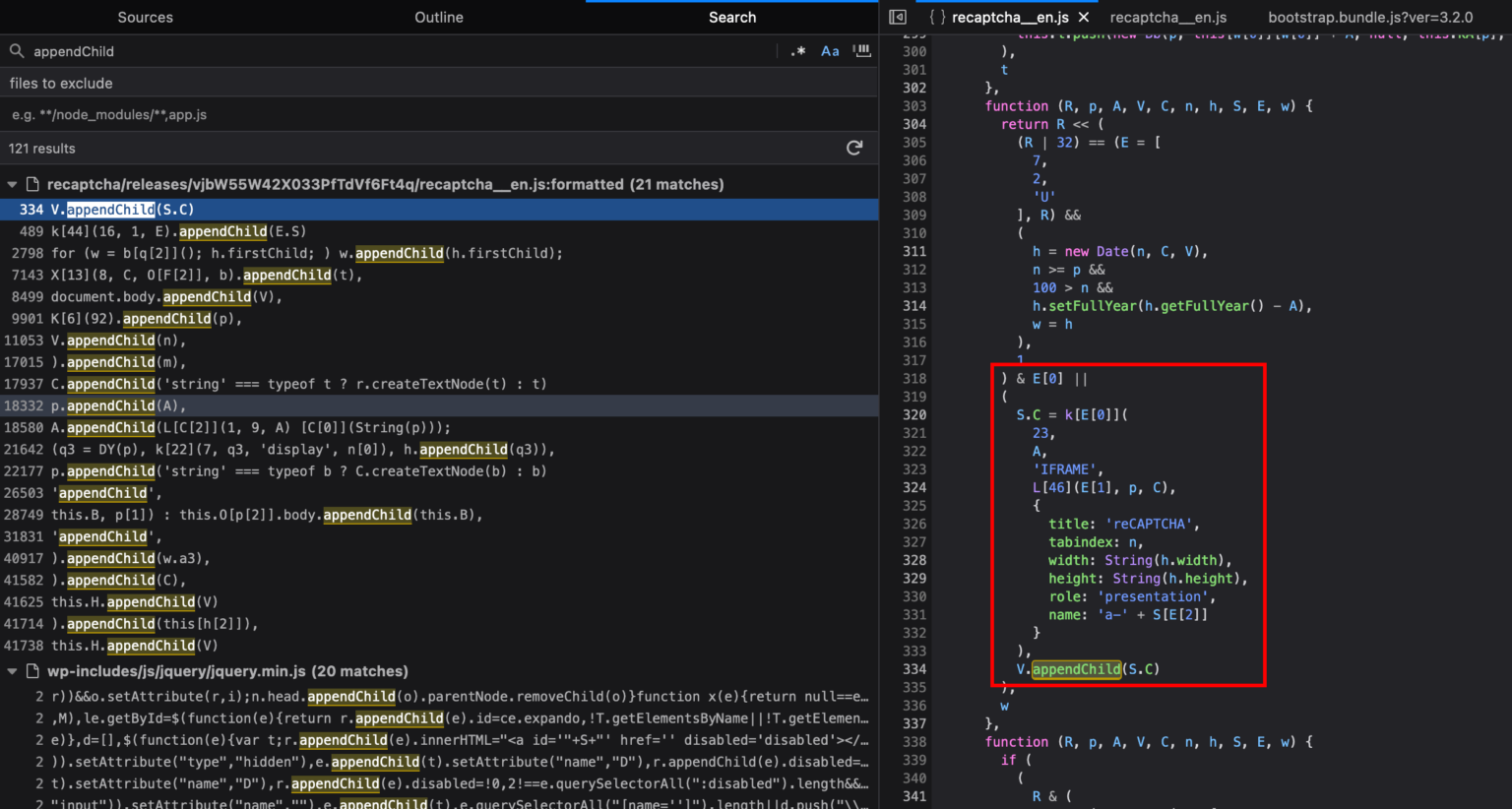
Task: Close the pretty-printed recaptcha__en.js tab
Action: coord(1084,17)
